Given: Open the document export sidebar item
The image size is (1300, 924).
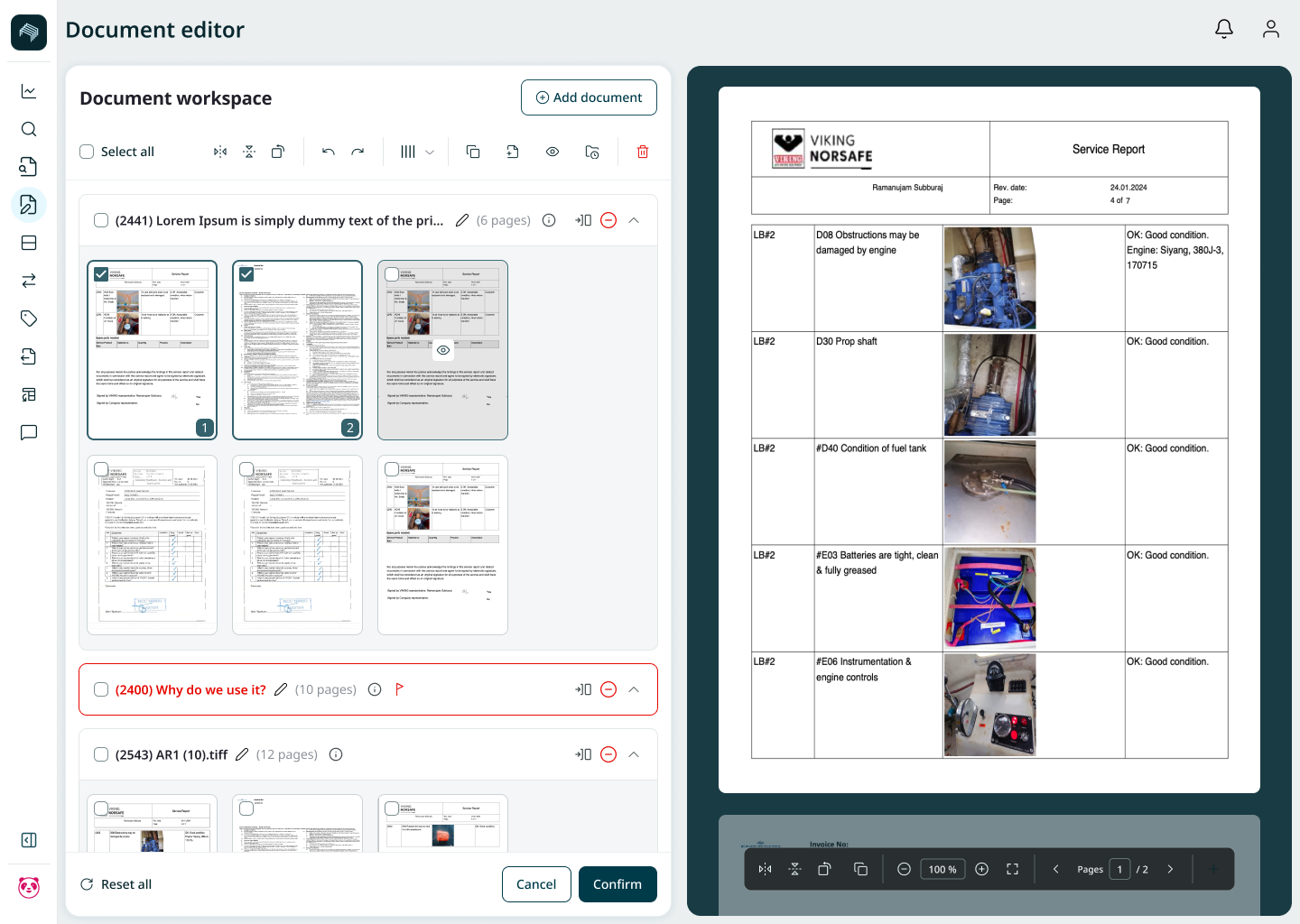Looking at the screenshot, I should (29, 356).
